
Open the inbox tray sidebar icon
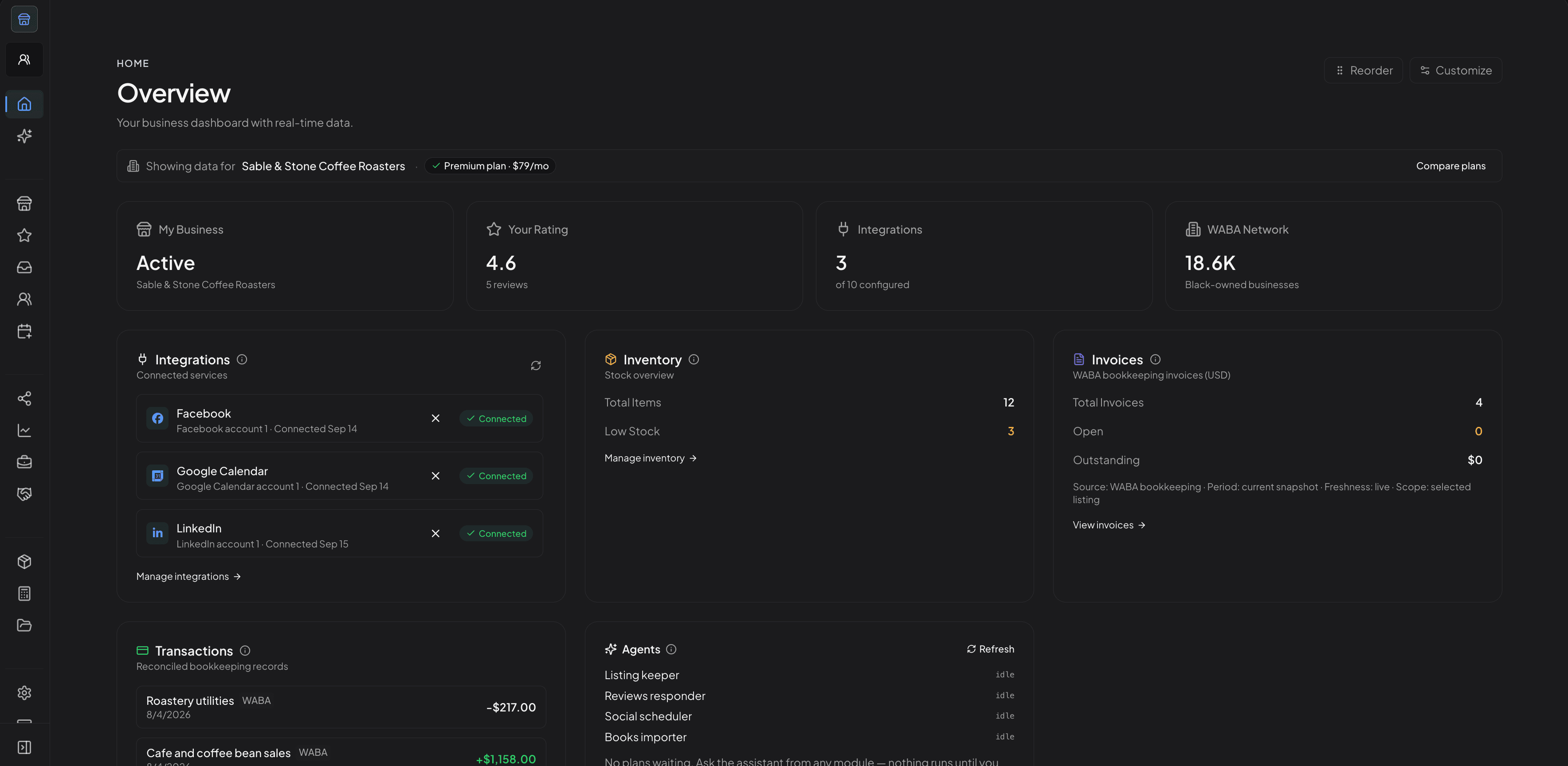[x=24, y=267]
